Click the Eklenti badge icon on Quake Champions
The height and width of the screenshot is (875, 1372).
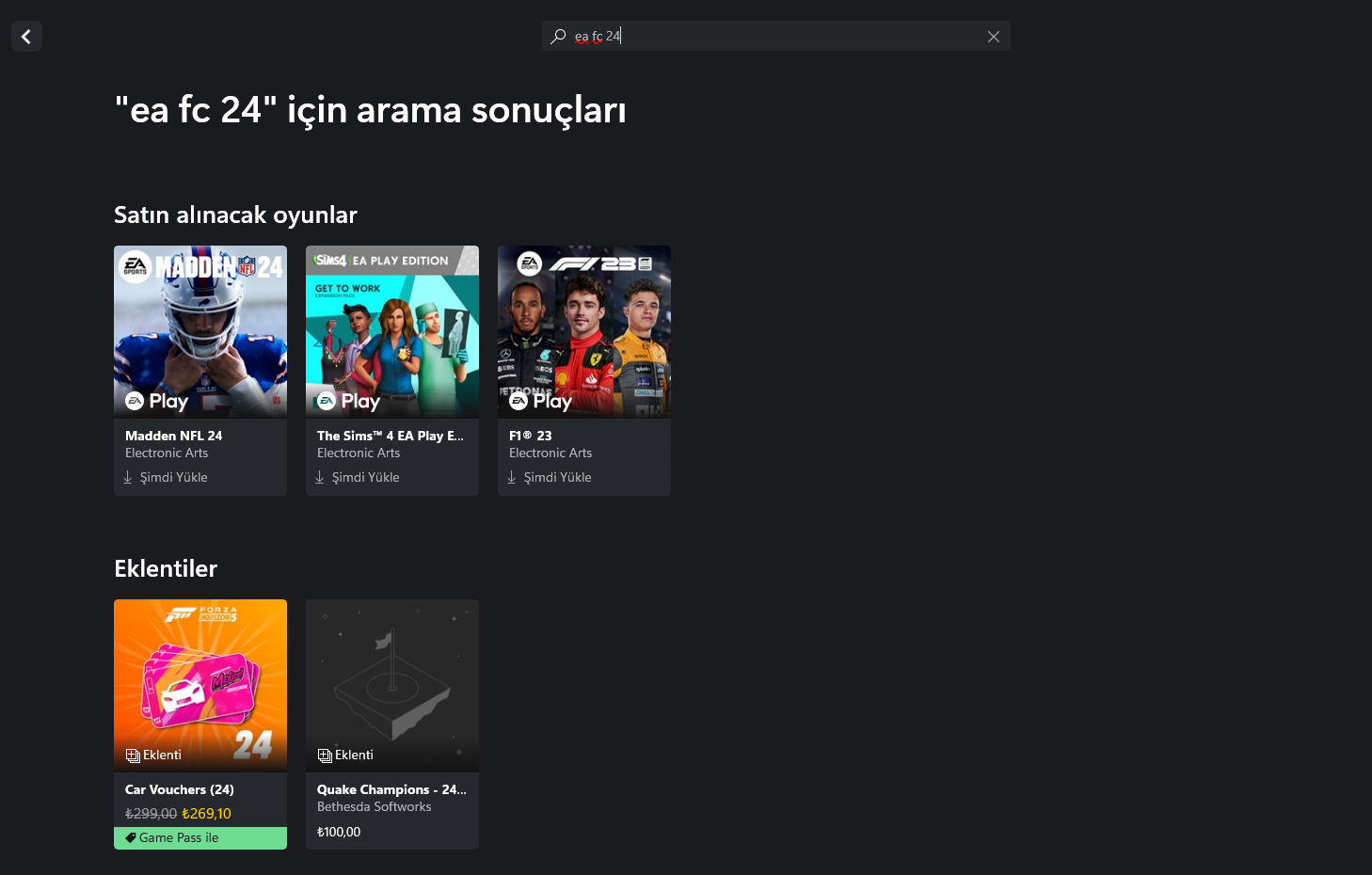(x=325, y=756)
